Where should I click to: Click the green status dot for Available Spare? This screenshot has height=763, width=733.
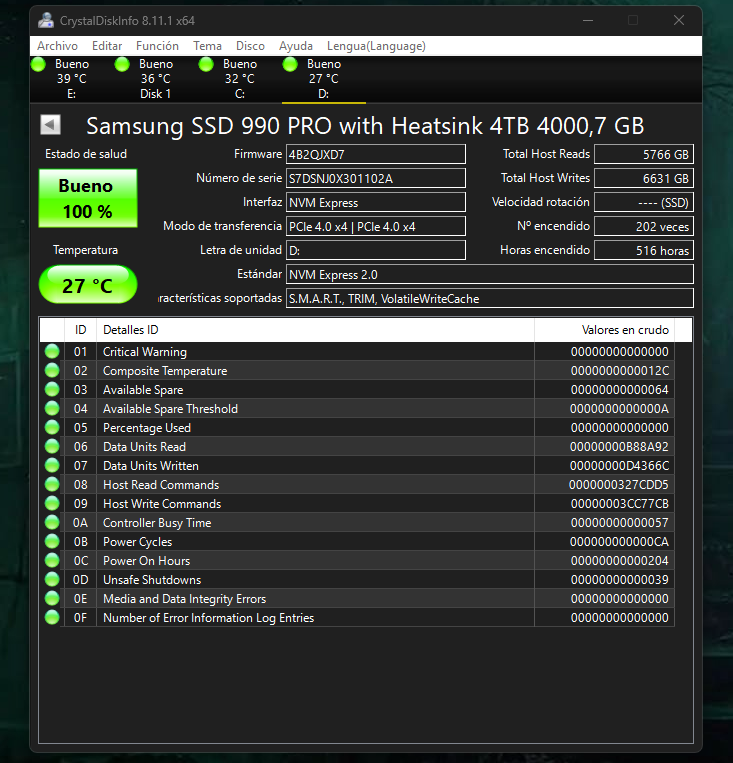tap(52, 389)
